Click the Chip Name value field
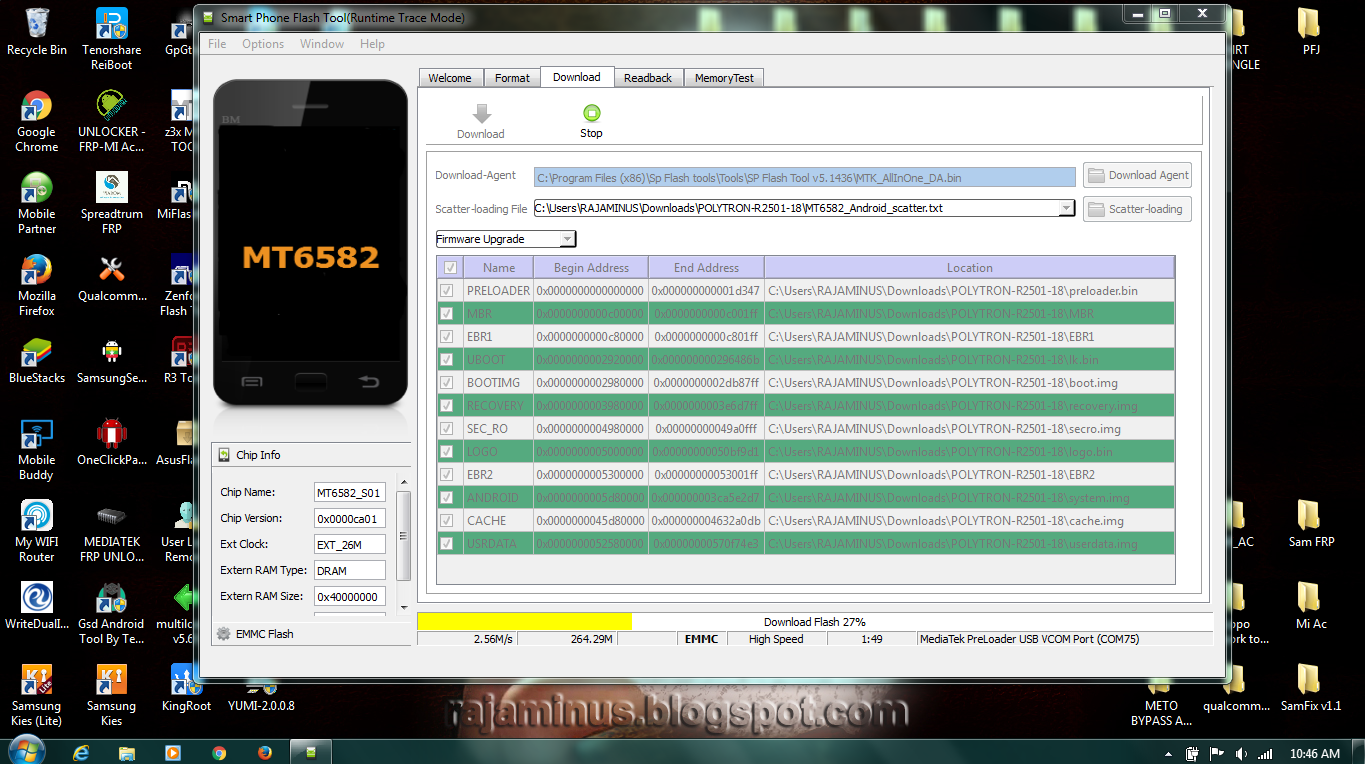 (349, 493)
